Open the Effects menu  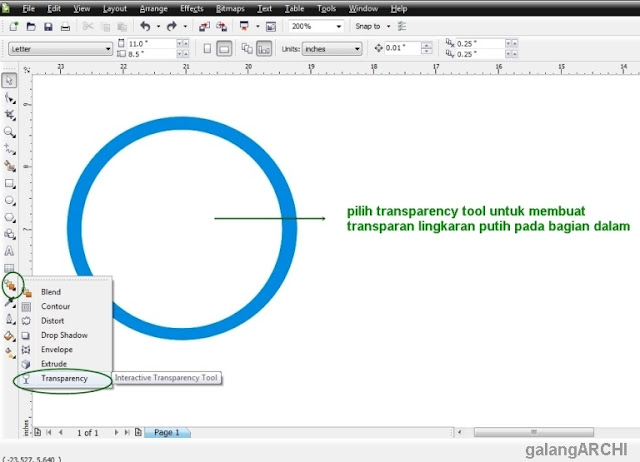tap(191, 8)
